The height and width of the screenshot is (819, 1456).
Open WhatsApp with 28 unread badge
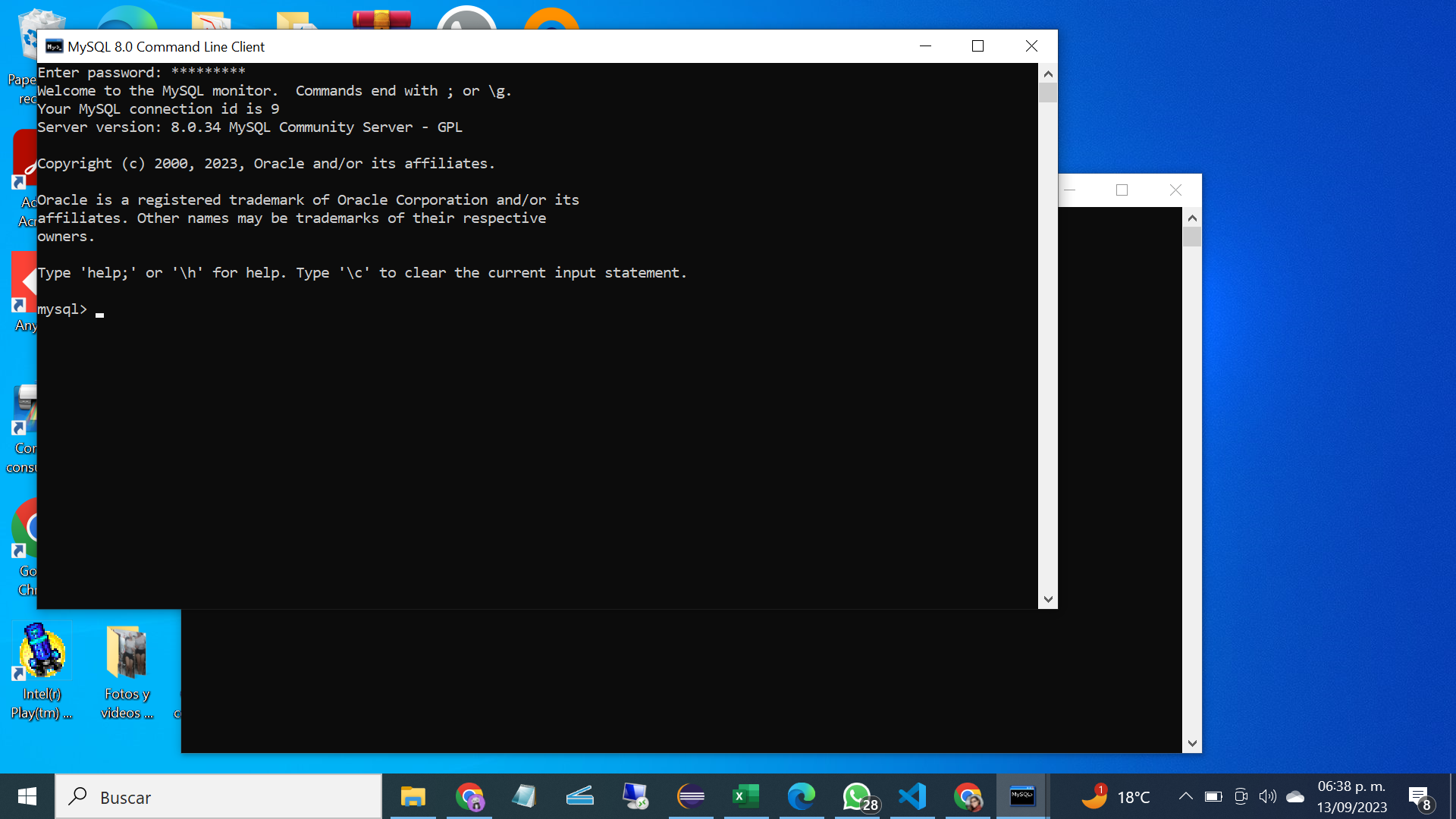[x=858, y=796]
